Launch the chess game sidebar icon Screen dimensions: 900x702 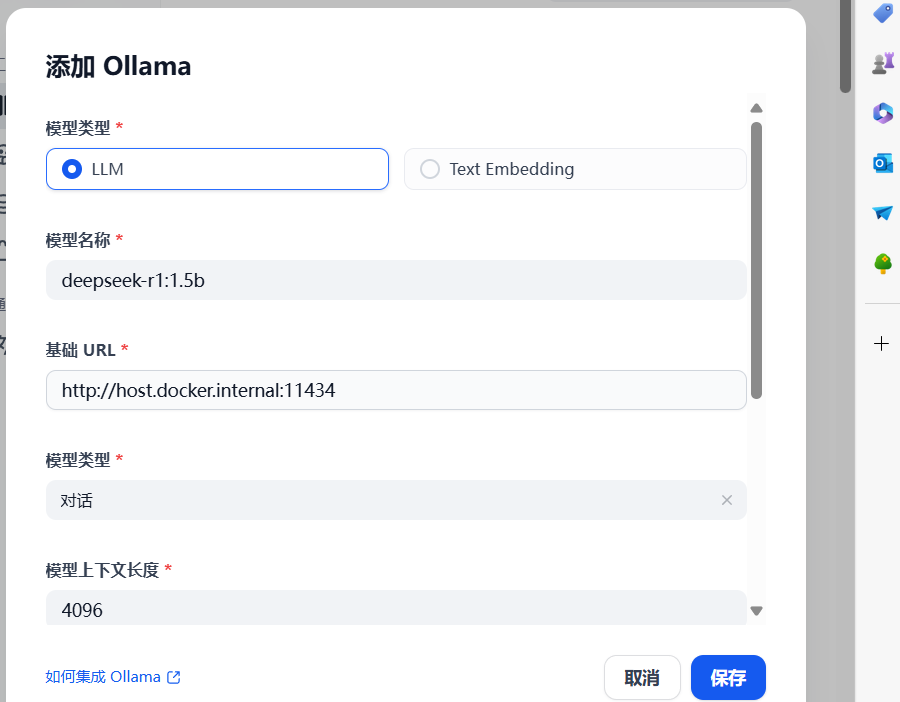coord(881,62)
